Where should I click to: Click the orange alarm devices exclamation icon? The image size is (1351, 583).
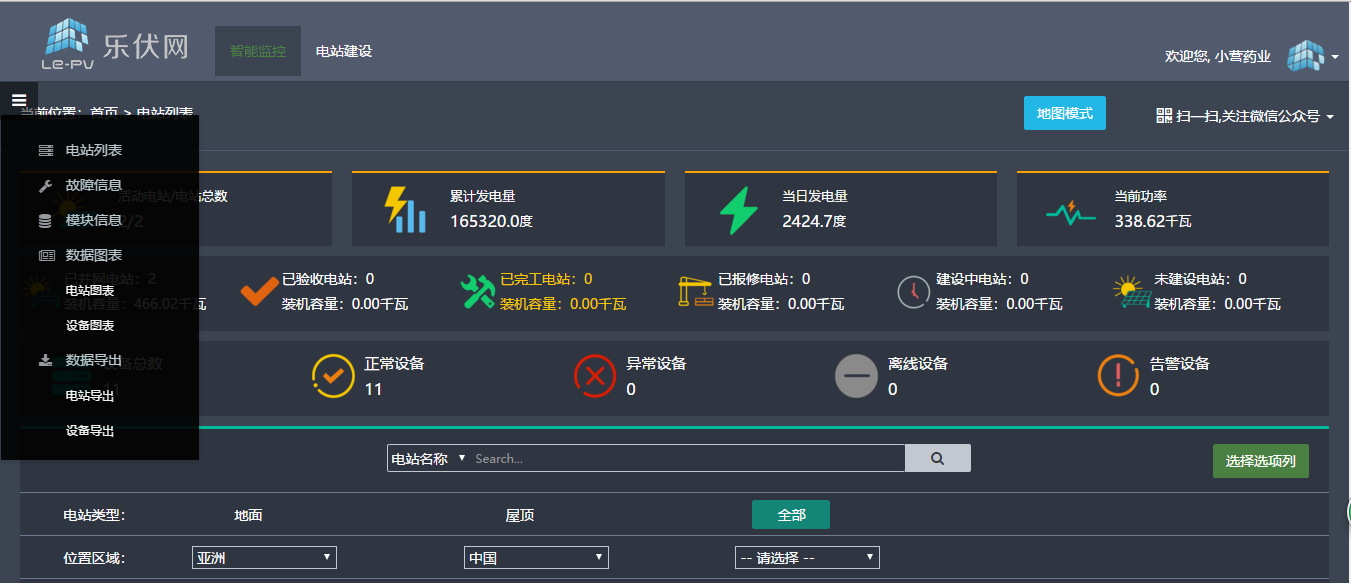coord(1118,376)
